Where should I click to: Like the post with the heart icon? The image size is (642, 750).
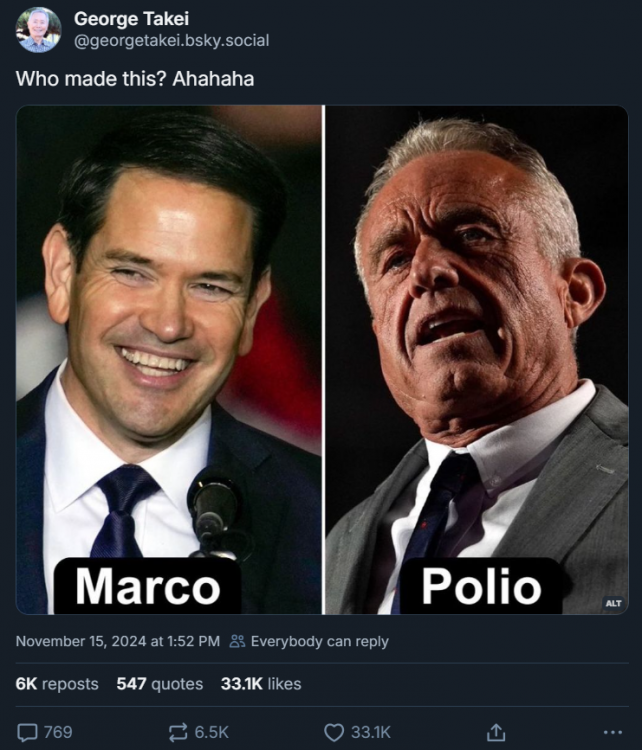pyautogui.click(x=334, y=732)
